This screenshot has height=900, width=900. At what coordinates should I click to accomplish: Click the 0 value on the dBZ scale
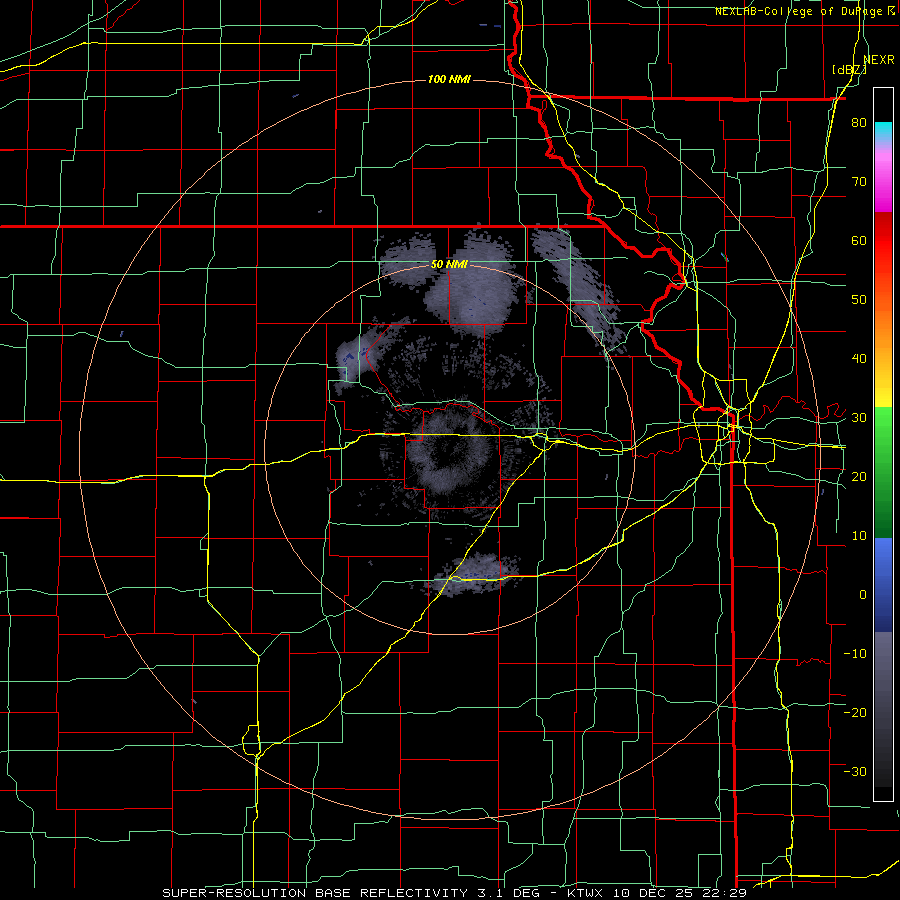tap(863, 595)
